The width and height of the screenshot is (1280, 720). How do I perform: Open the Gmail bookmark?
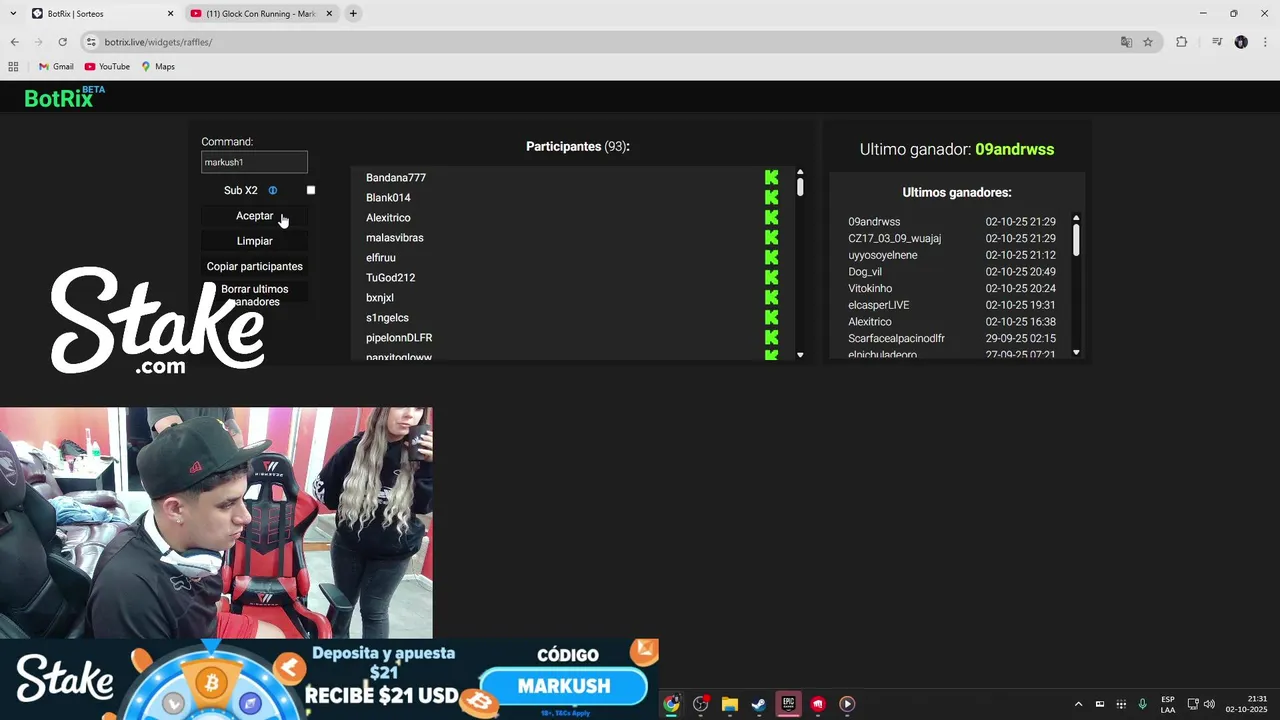(x=56, y=67)
